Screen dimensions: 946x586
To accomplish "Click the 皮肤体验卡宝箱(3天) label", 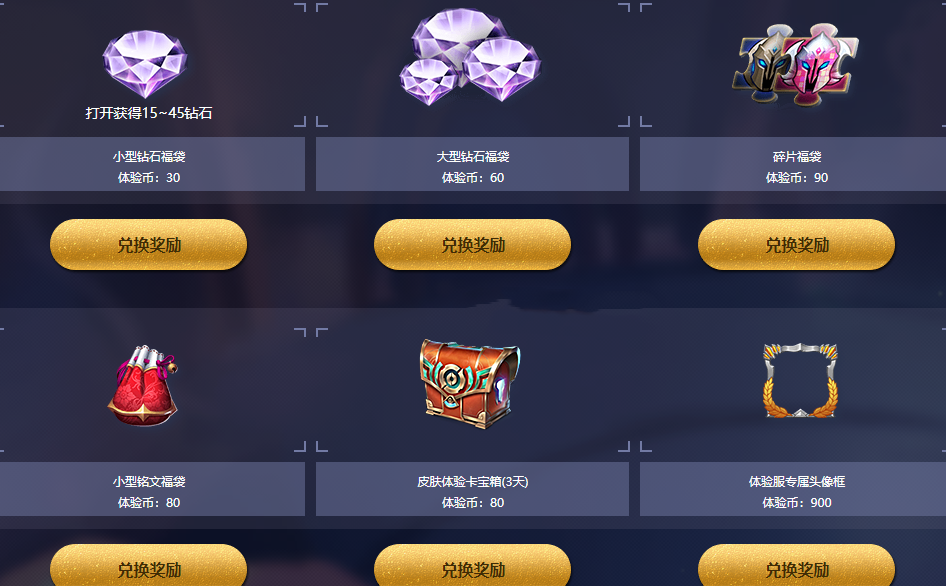I will (473, 482).
